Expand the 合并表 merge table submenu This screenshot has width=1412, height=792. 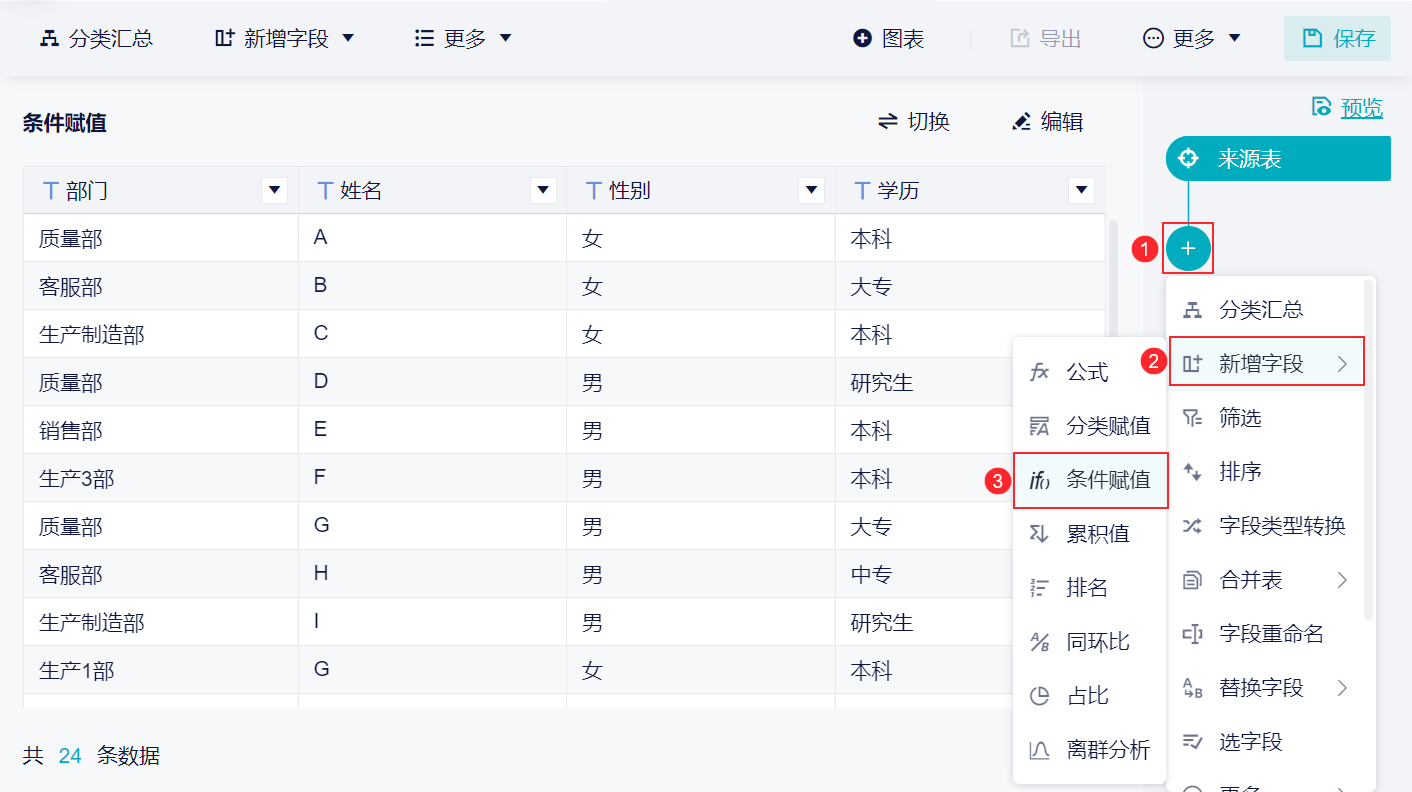1266,580
